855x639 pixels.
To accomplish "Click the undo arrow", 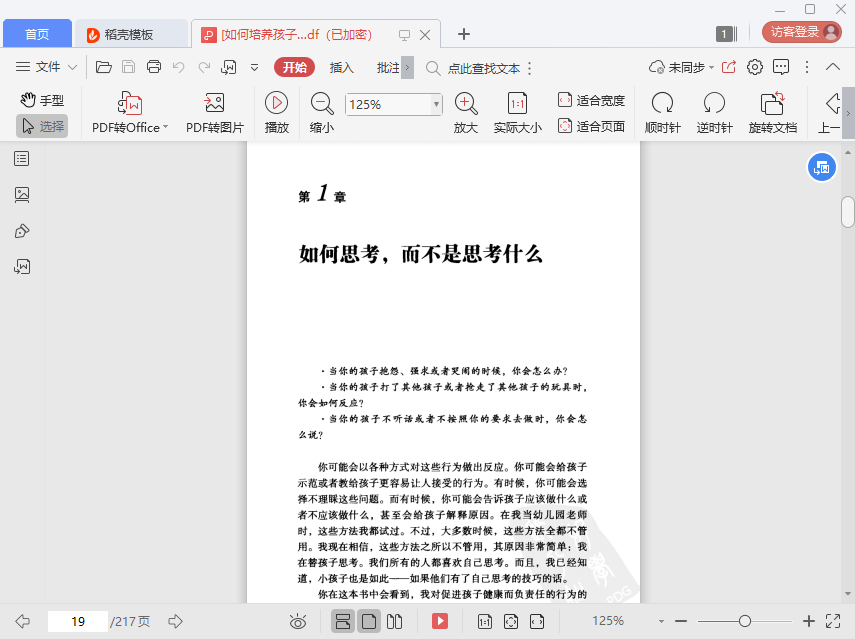I will [x=178, y=67].
